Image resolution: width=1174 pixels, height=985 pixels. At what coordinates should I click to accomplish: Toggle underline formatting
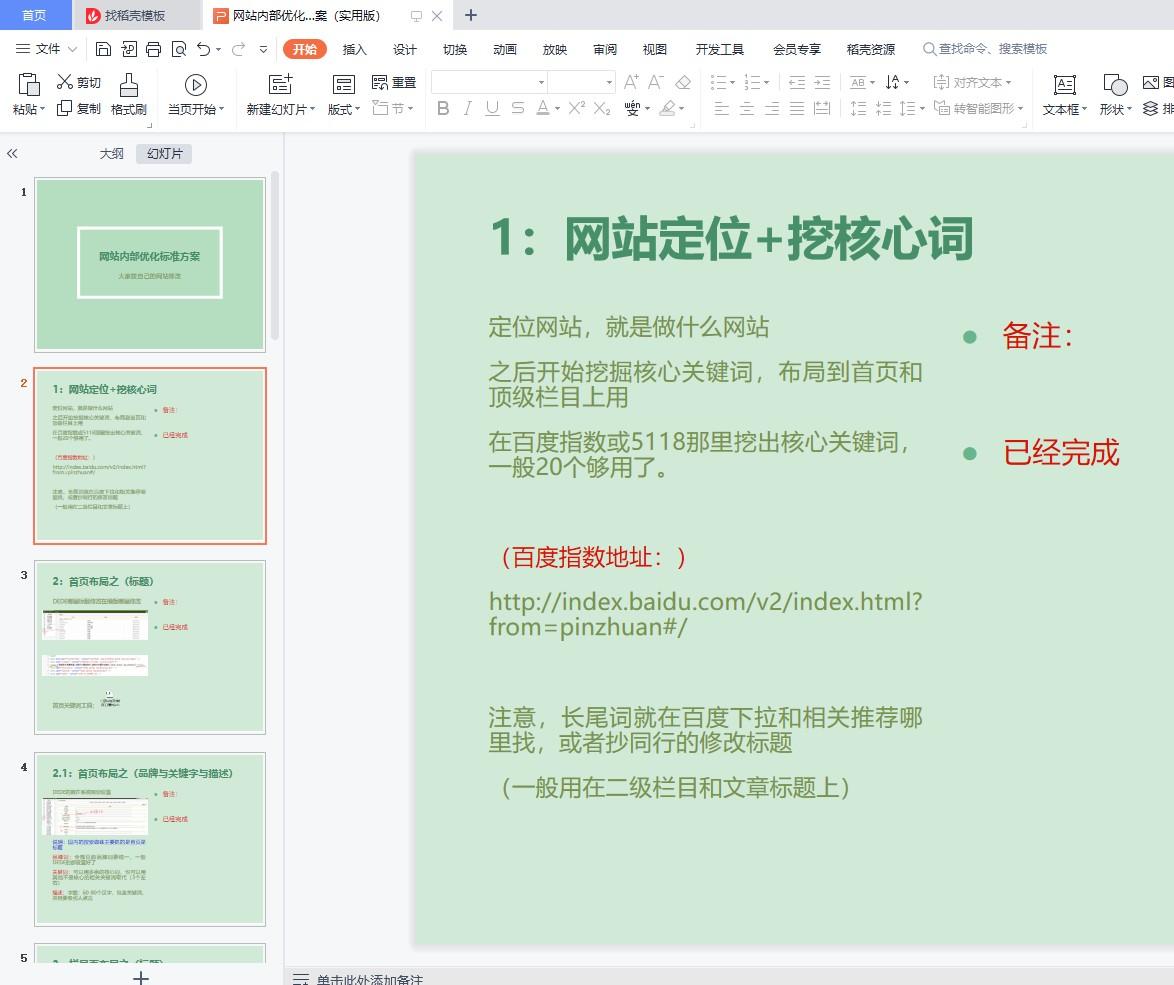click(x=491, y=110)
